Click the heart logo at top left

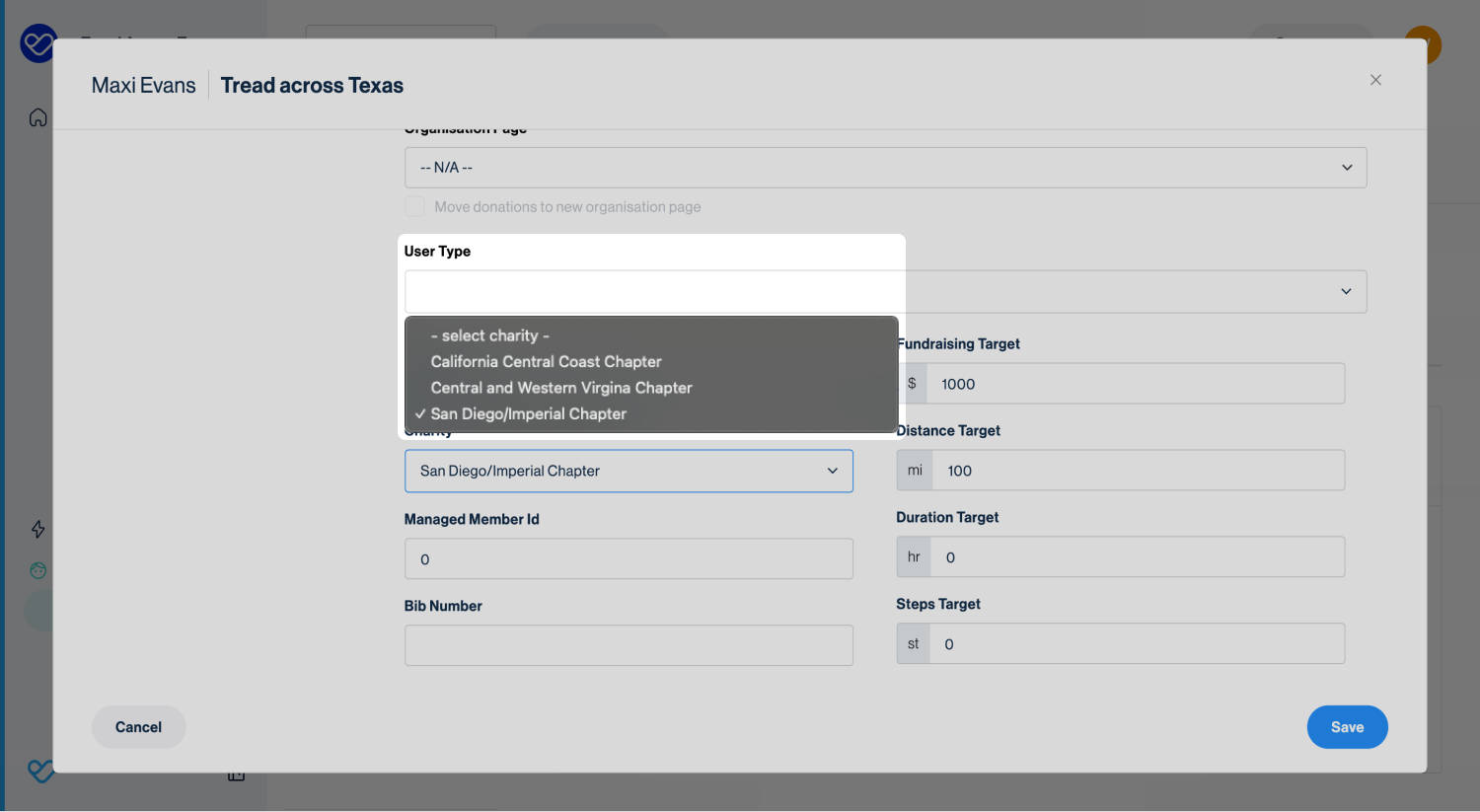[x=37, y=44]
